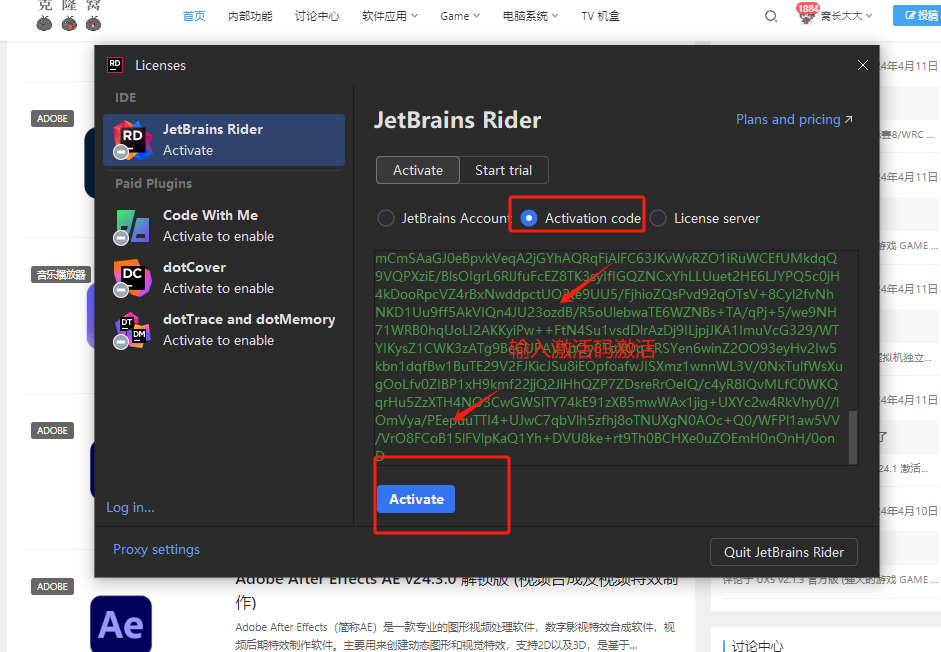This screenshot has height=652, width=941.
Task: Open the website search magnifier icon
Action: pyautogui.click(x=771, y=16)
